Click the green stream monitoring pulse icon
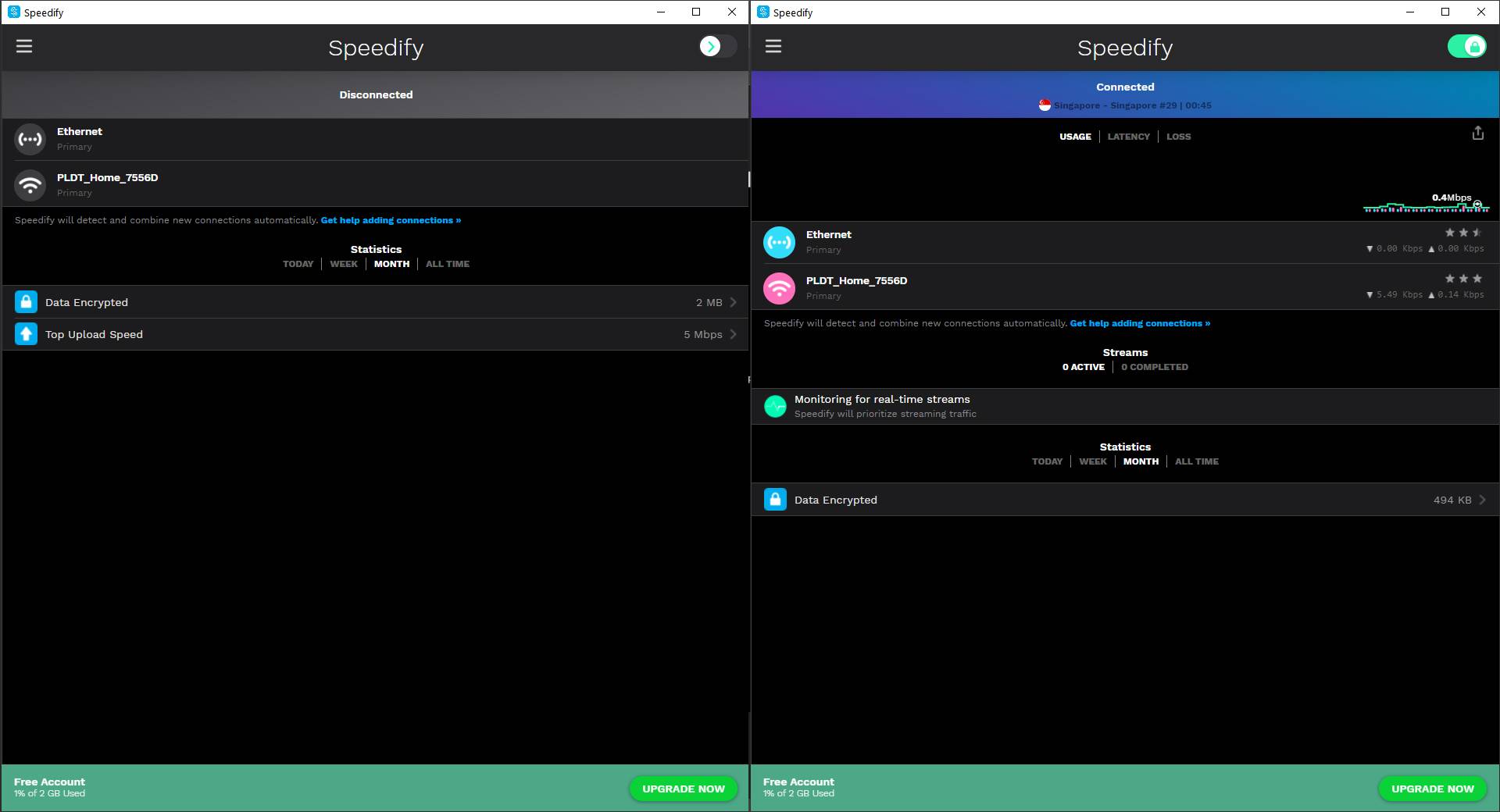The height and width of the screenshot is (812, 1500). click(775, 406)
